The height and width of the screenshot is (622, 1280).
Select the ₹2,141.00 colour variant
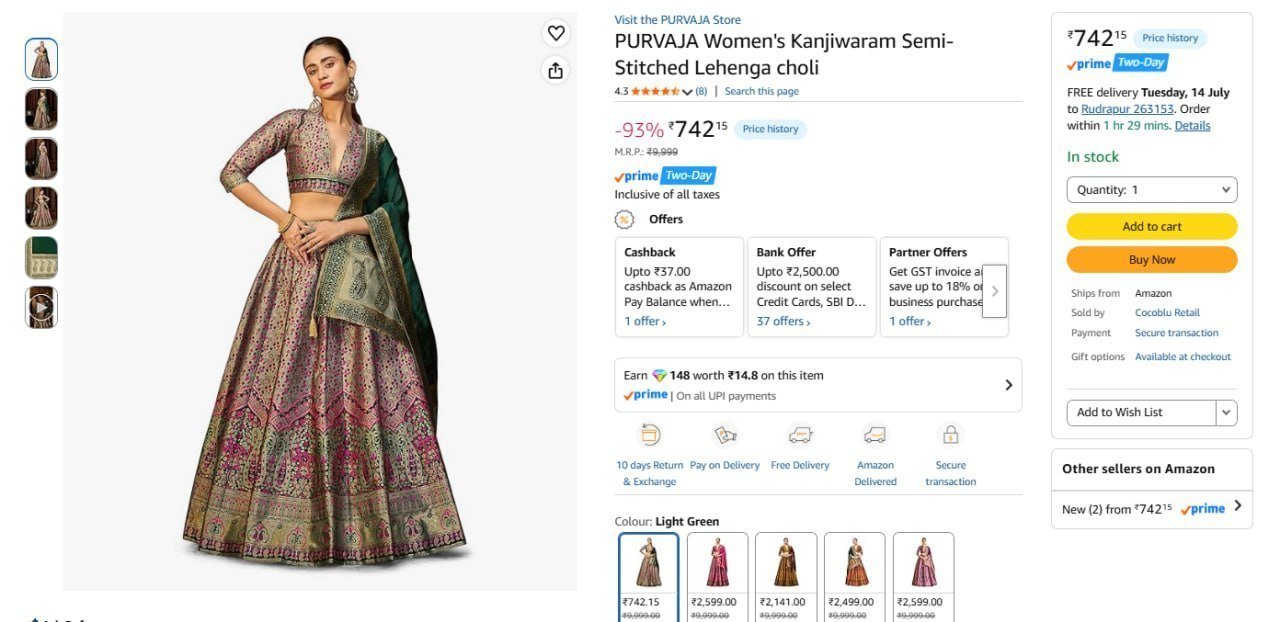pos(785,578)
